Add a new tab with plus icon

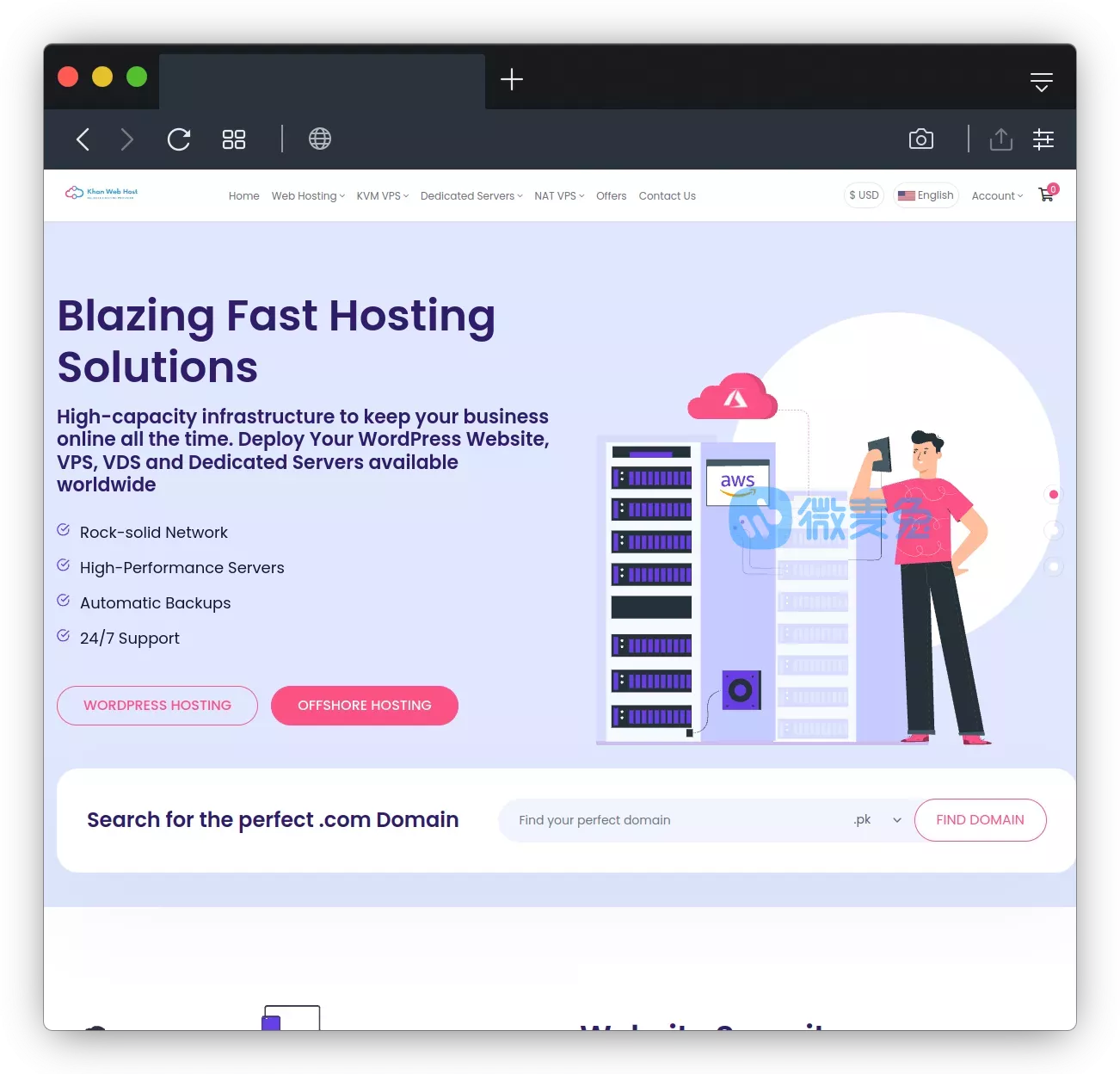tap(512, 80)
